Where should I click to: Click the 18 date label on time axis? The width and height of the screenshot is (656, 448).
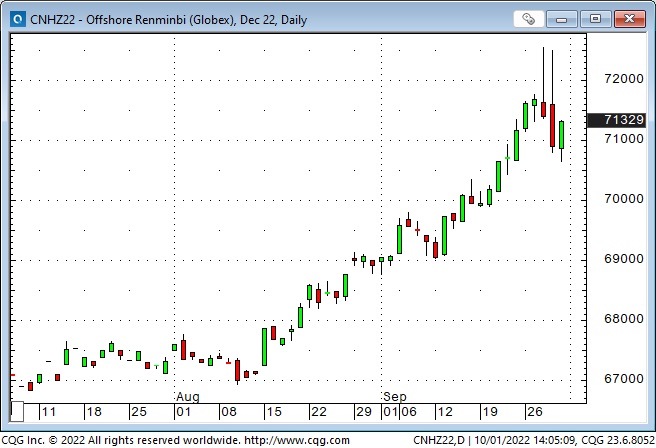94,412
